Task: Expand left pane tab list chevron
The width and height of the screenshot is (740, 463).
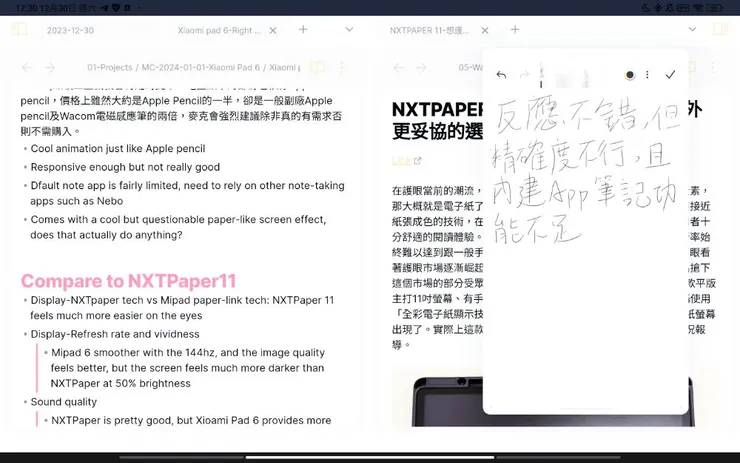Action: (x=349, y=29)
